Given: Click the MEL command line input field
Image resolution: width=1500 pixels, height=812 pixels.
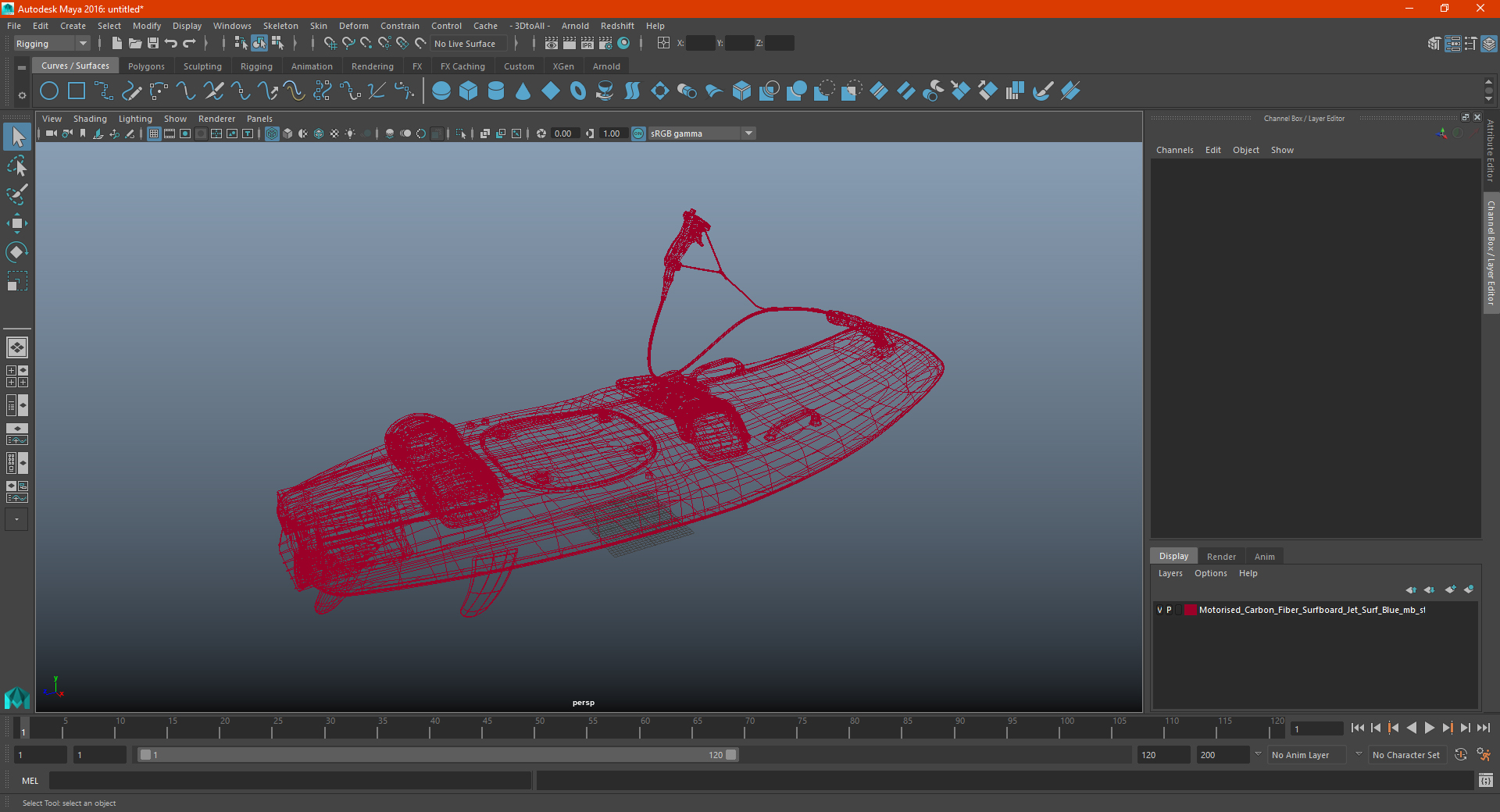Looking at the screenshot, I should (x=291, y=780).
